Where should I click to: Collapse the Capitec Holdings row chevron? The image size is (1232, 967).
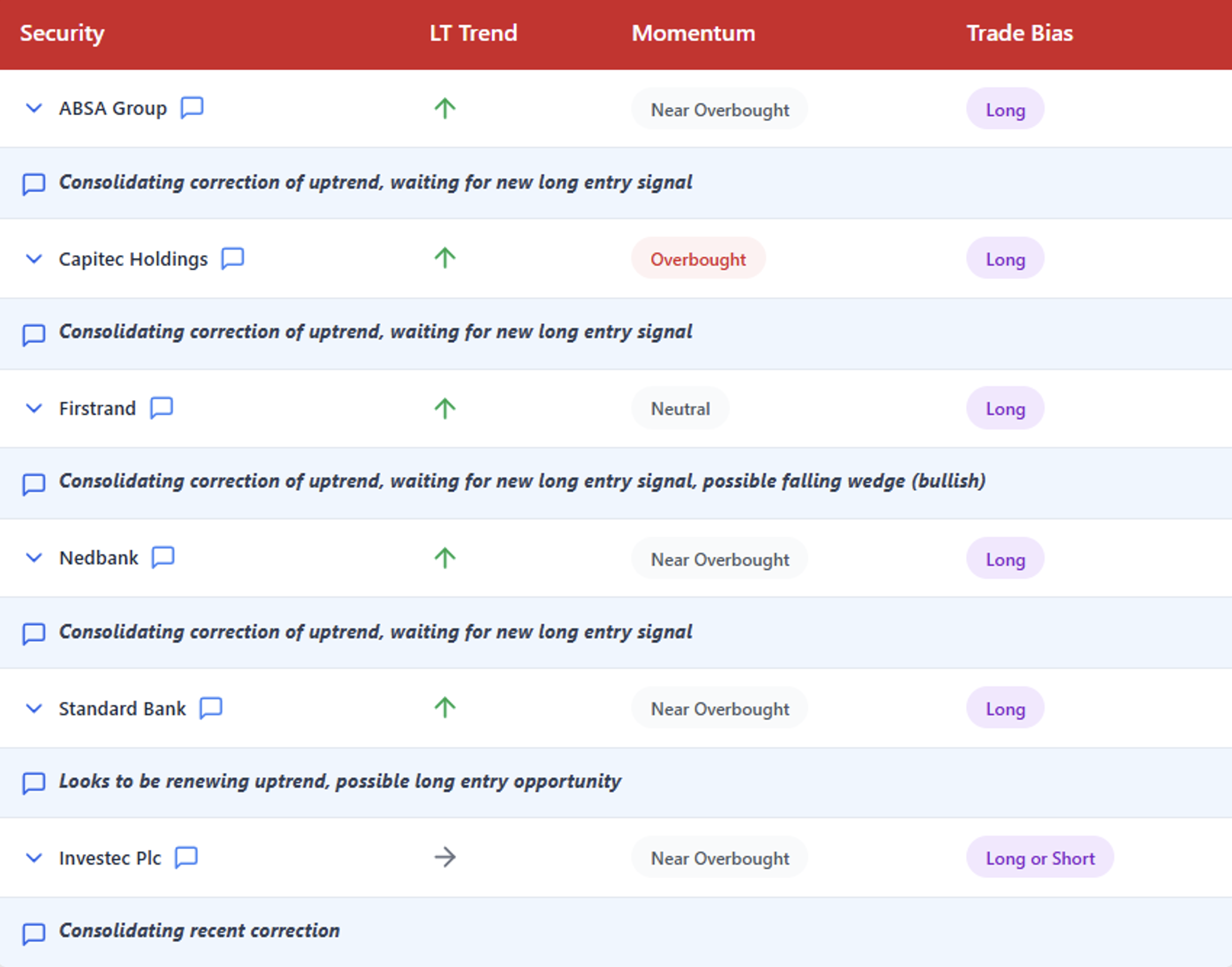tap(34, 259)
